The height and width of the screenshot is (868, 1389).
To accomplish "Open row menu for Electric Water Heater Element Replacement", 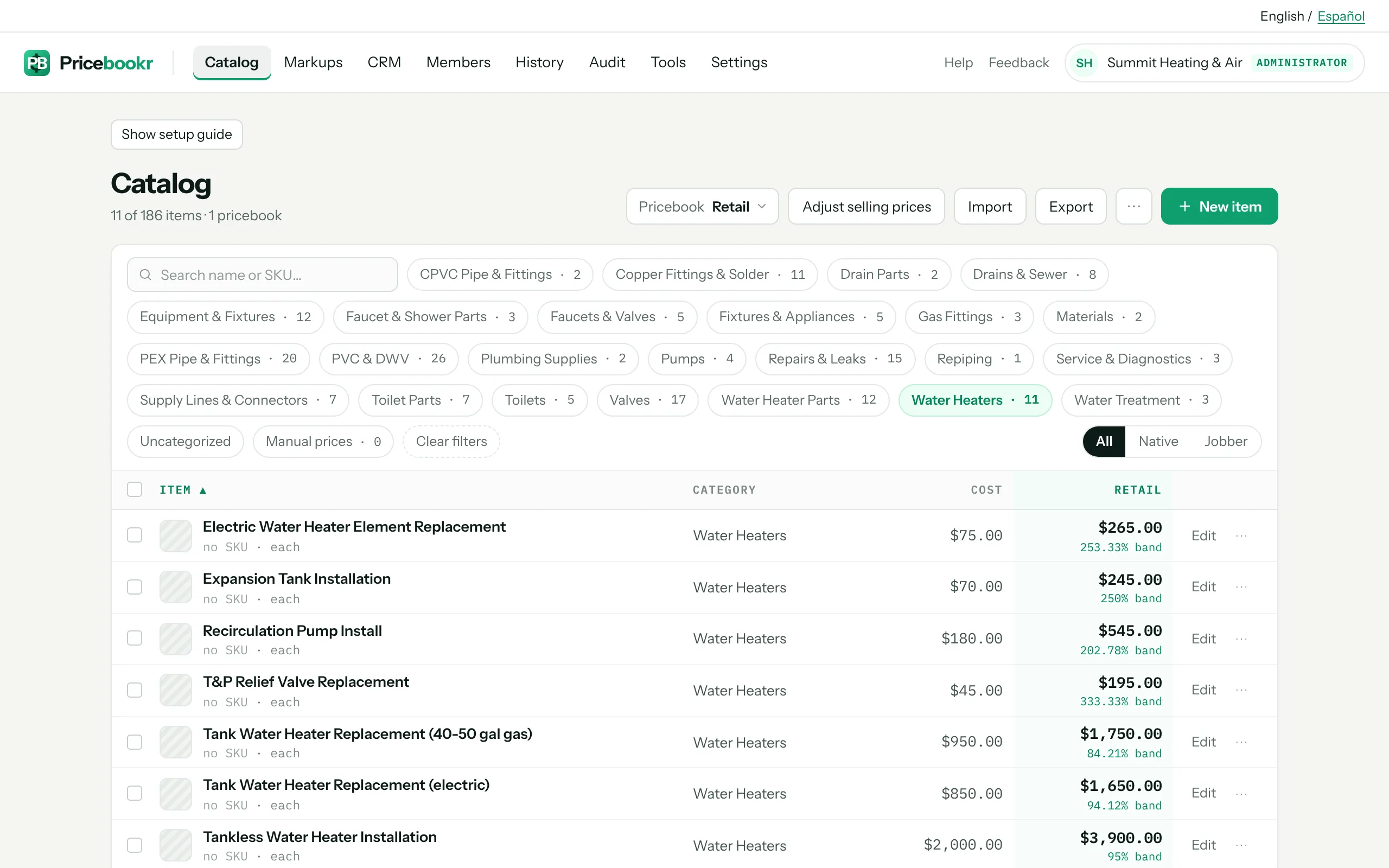I will coord(1241,535).
